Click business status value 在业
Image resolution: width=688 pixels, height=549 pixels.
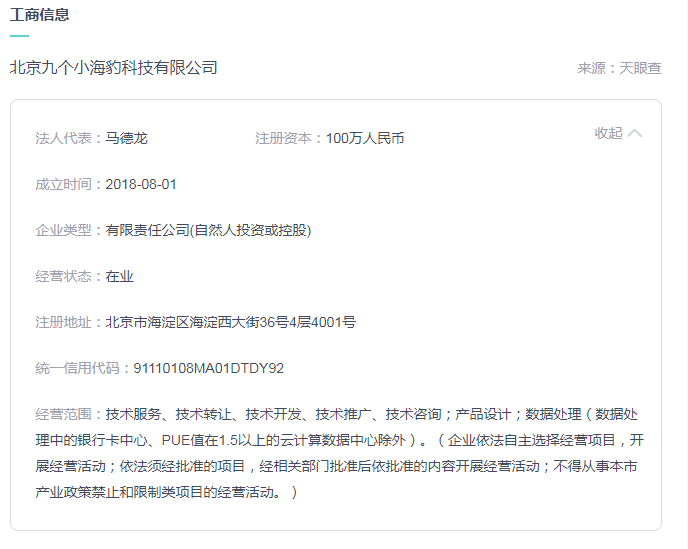pos(119,276)
